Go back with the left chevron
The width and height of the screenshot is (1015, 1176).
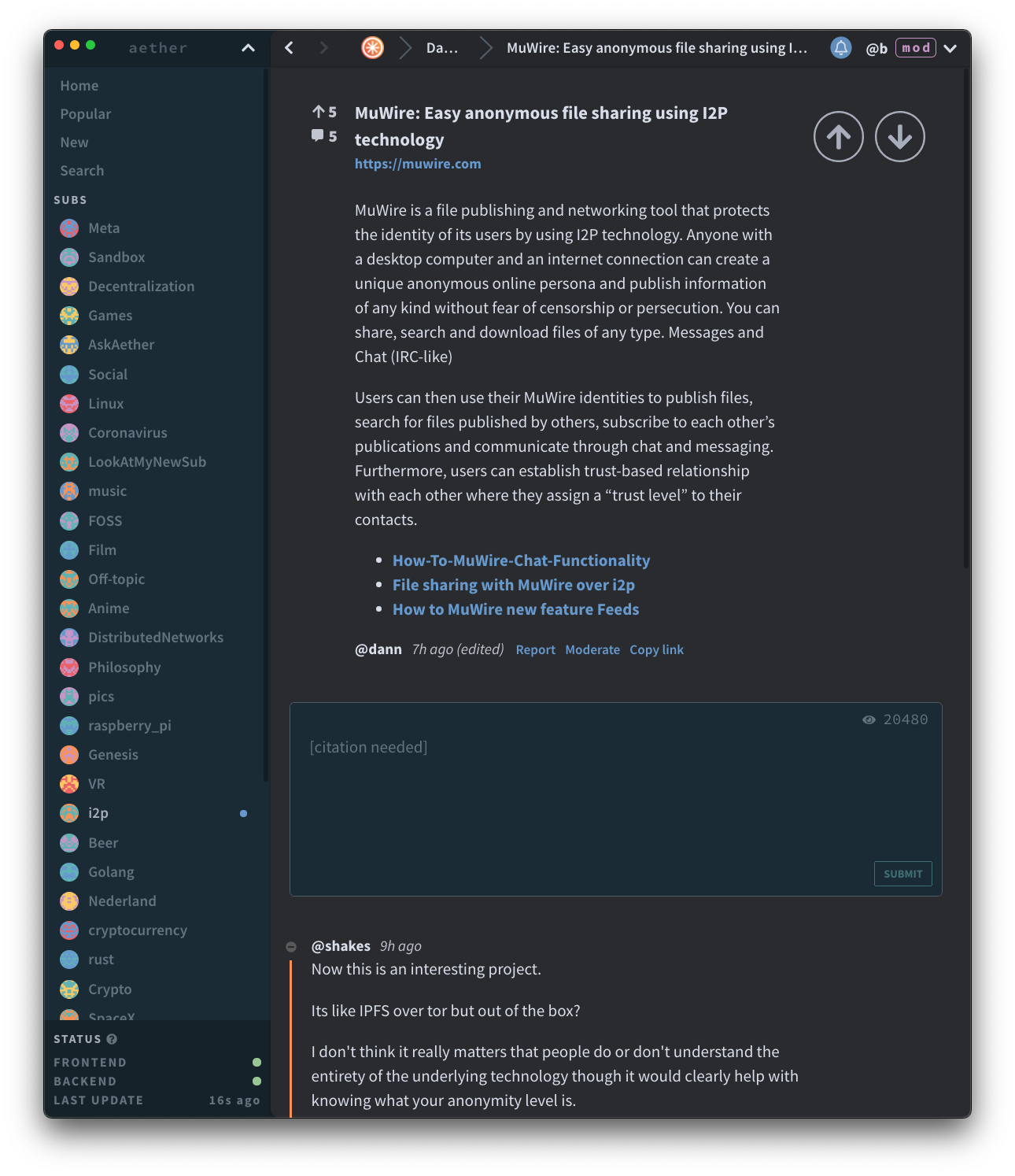point(289,48)
